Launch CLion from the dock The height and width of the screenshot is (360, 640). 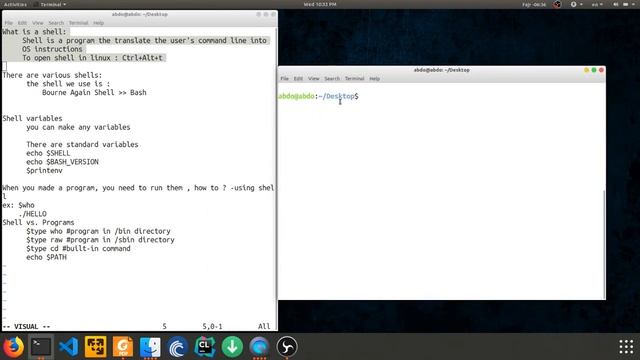coord(205,347)
